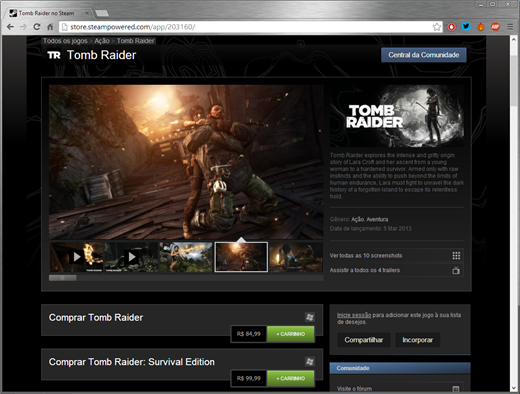Play the first trailer thumbnail
Screen dimensions: 520x394
77,257
